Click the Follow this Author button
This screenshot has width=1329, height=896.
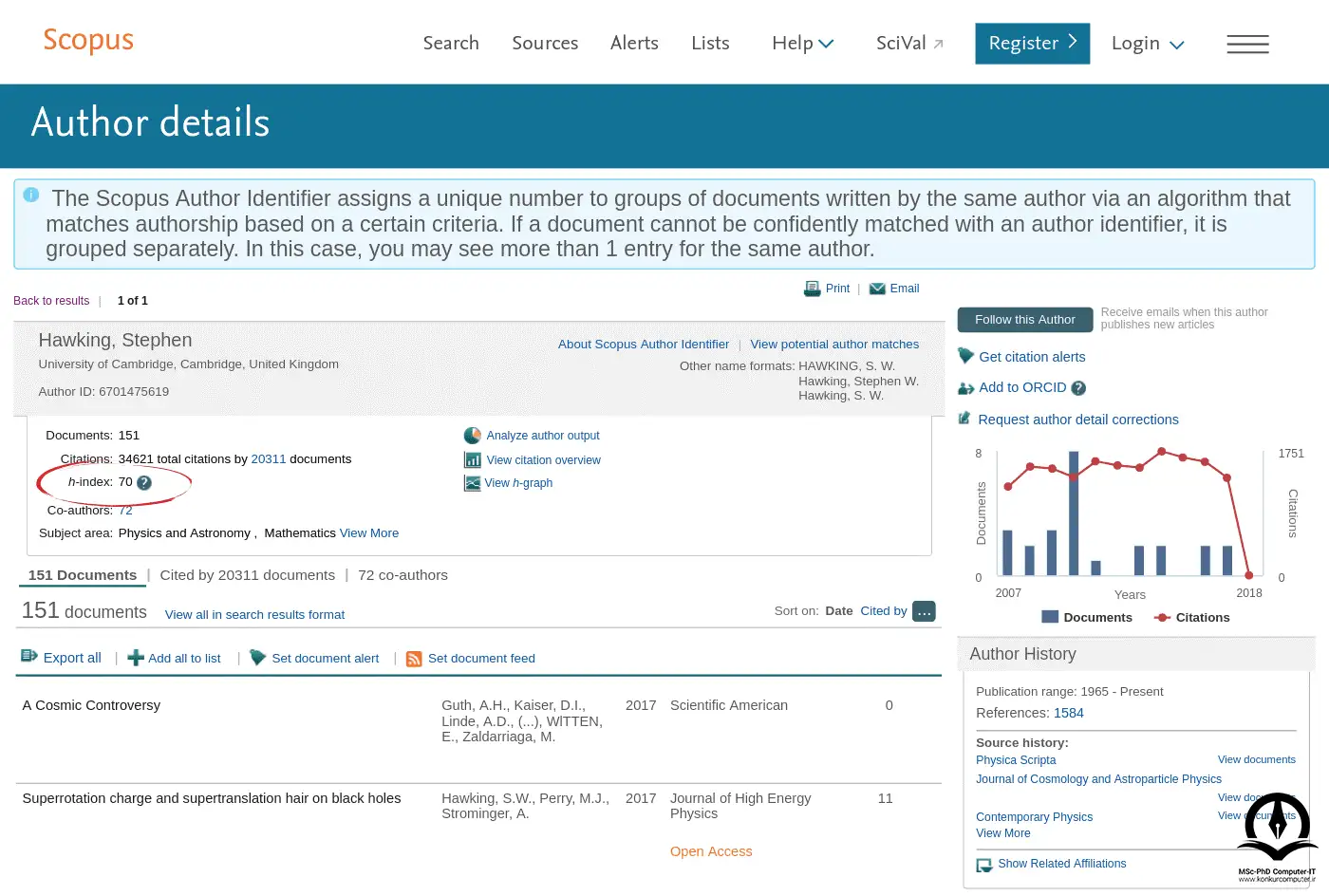pos(1025,320)
